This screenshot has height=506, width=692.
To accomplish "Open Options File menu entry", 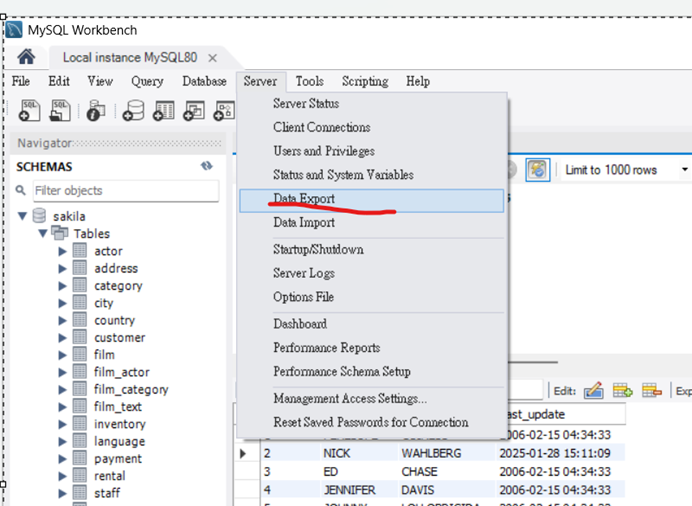I will click(x=372, y=297).
